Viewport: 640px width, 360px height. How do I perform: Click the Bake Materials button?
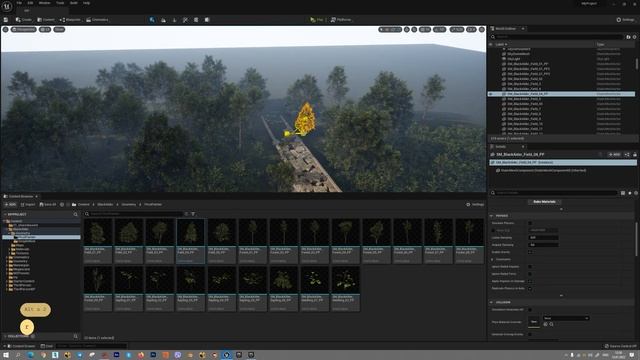pyautogui.click(x=544, y=202)
